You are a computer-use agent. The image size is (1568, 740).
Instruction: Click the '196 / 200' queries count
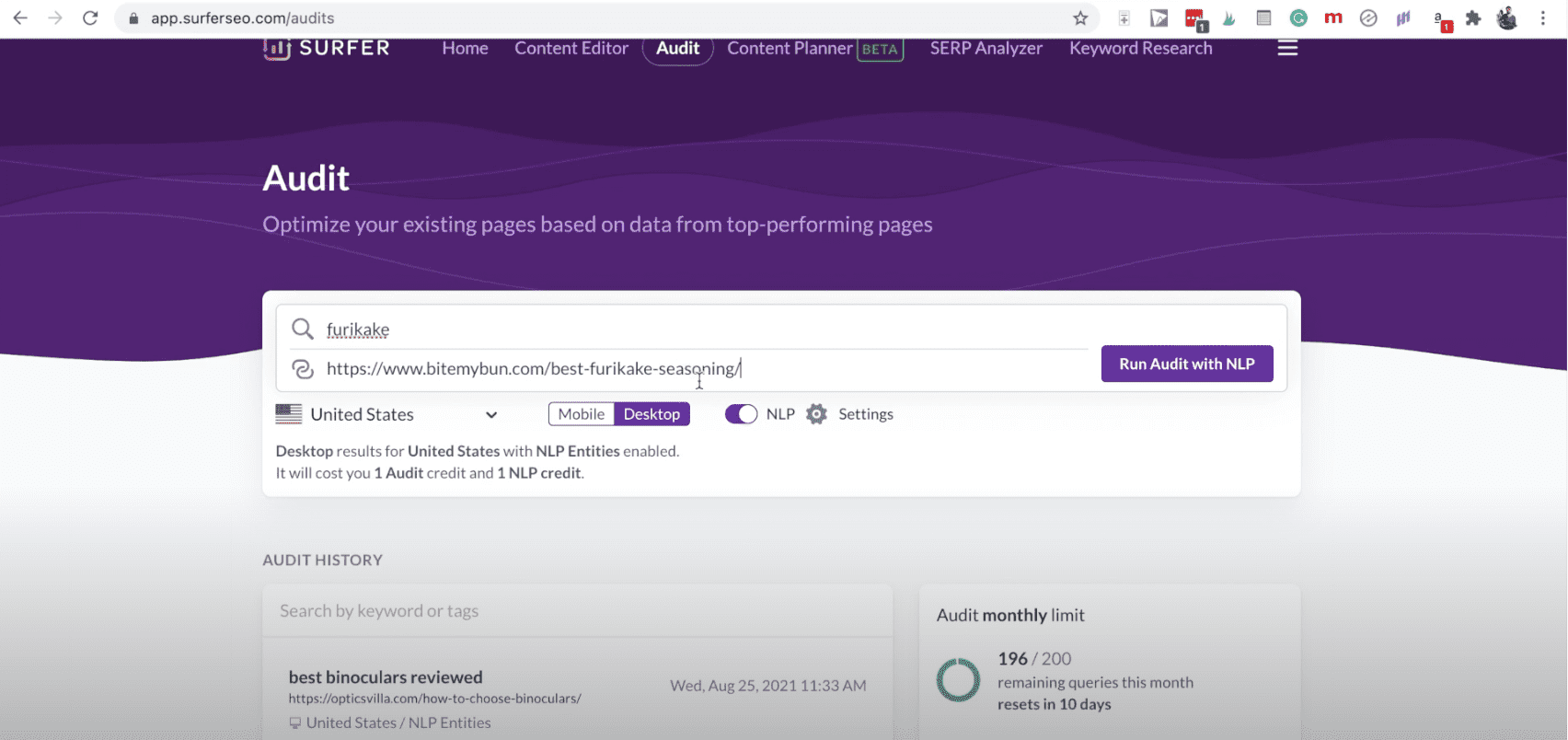coord(1034,659)
